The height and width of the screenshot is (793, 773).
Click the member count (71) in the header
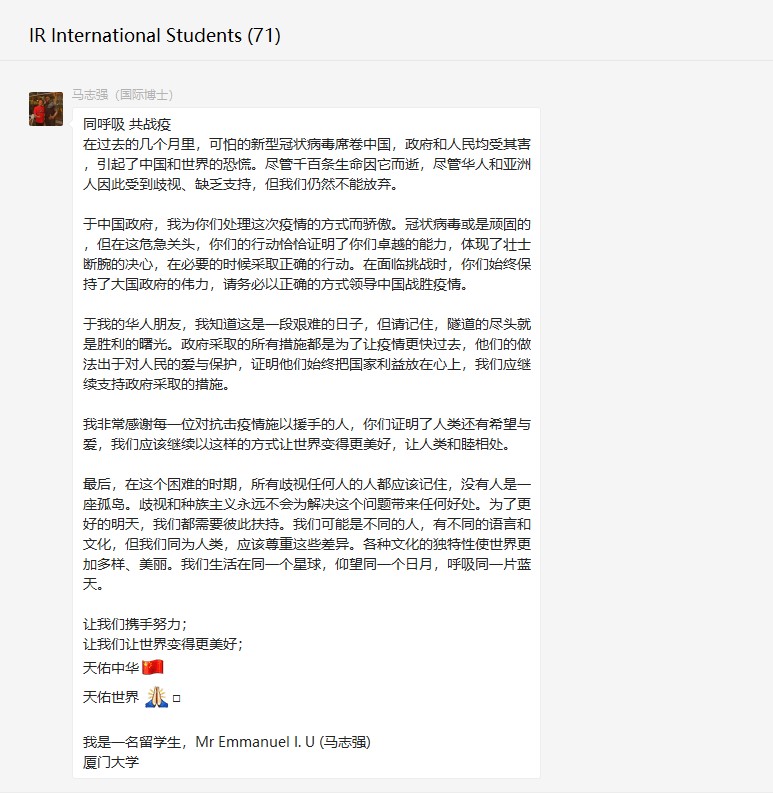click(x=264, y=35)
